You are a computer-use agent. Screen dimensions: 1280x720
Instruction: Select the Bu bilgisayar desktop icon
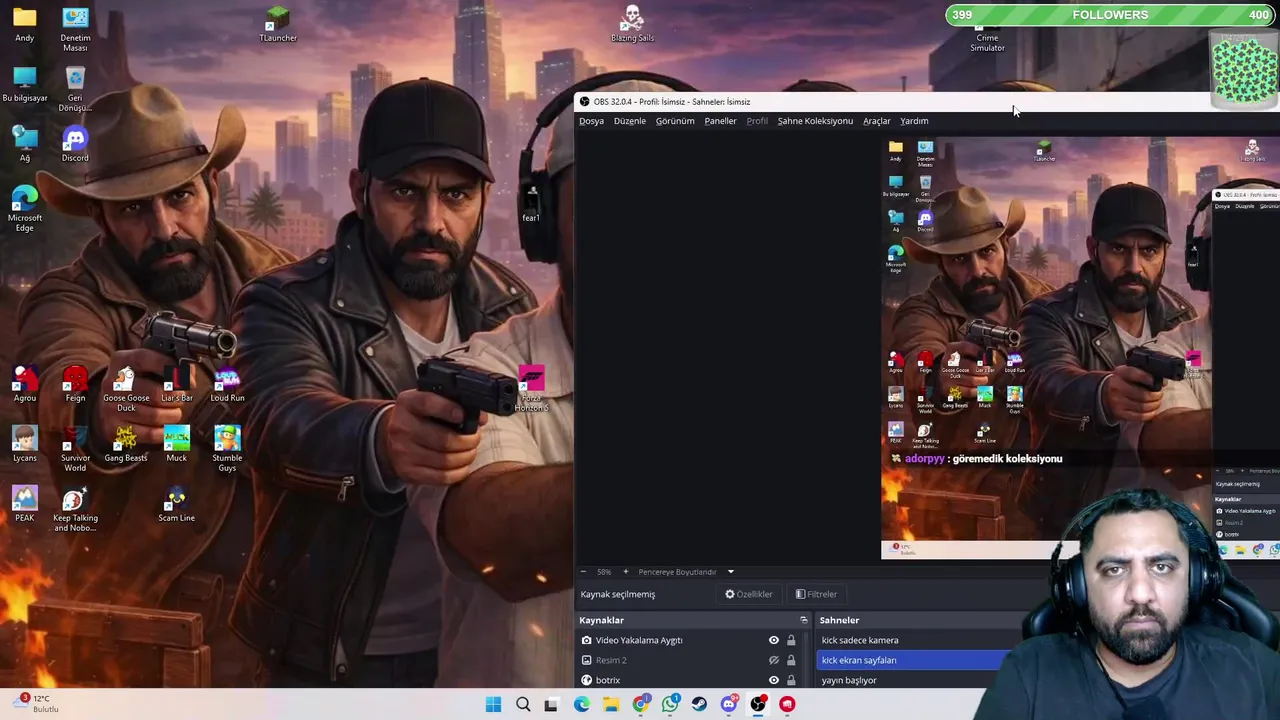tap(25, 85)
